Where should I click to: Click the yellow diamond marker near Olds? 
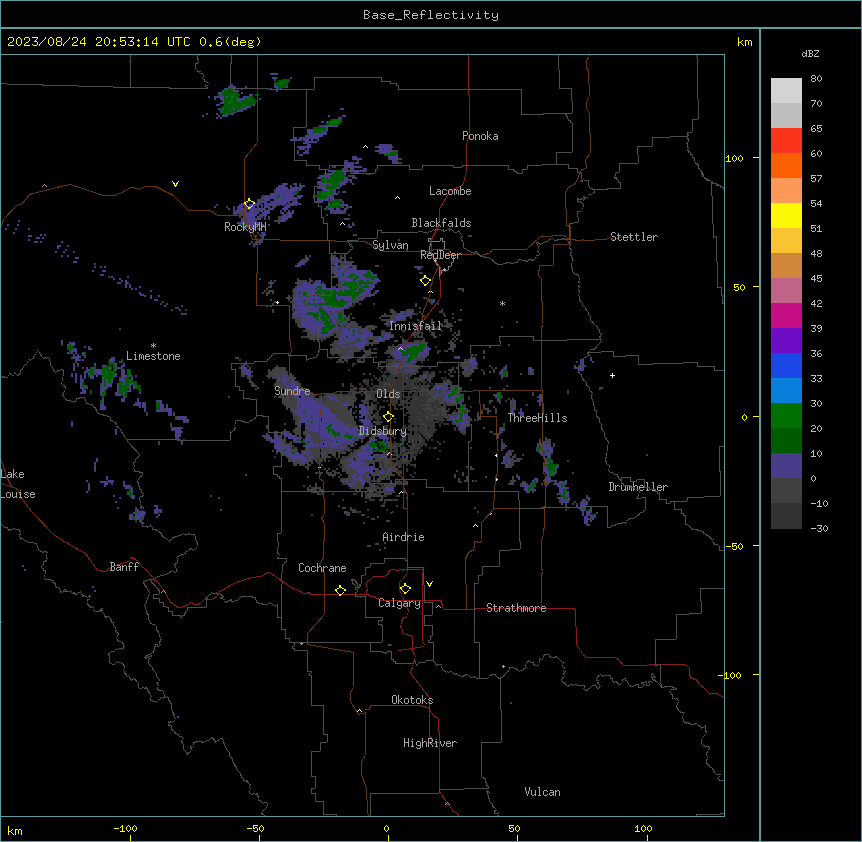coord(388,417)
